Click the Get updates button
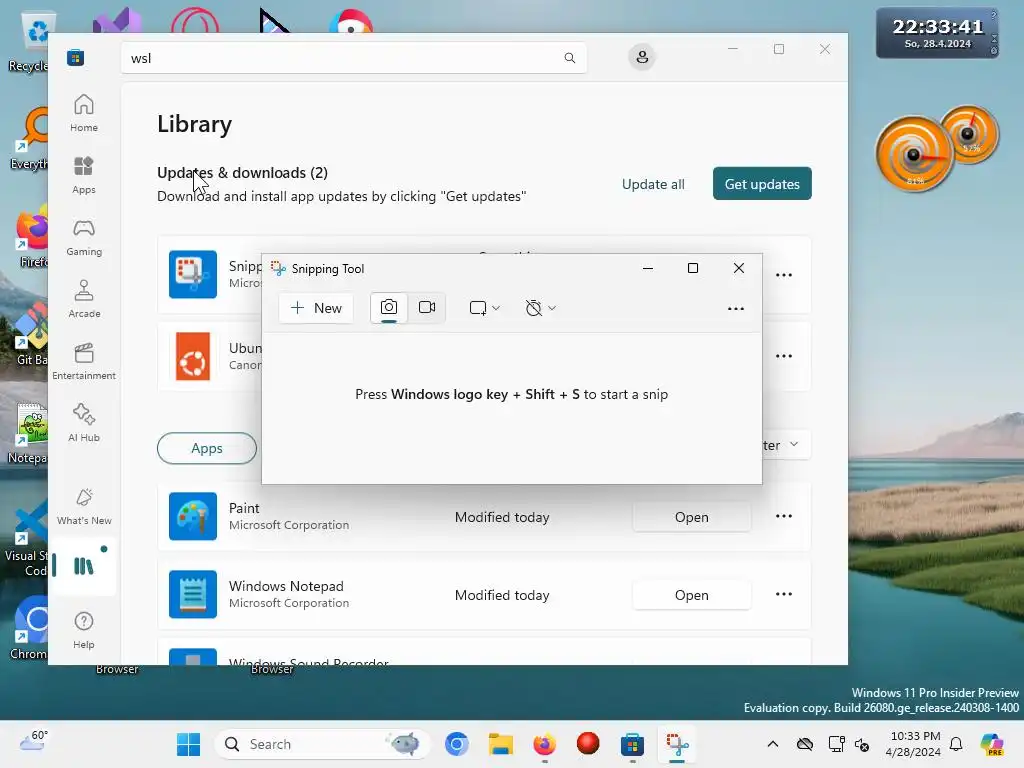Screen dimensions: 1024x768 click(762, 184)
